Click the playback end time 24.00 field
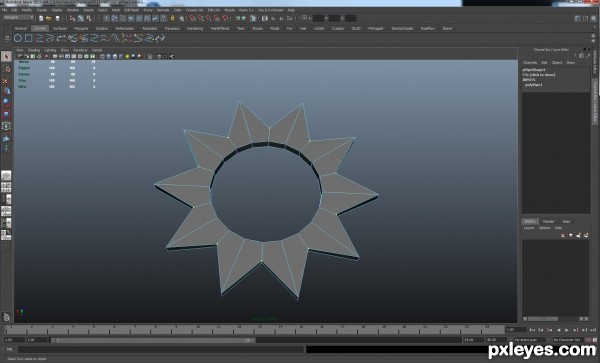Screen dimensions: 600x363 [473, 340]
